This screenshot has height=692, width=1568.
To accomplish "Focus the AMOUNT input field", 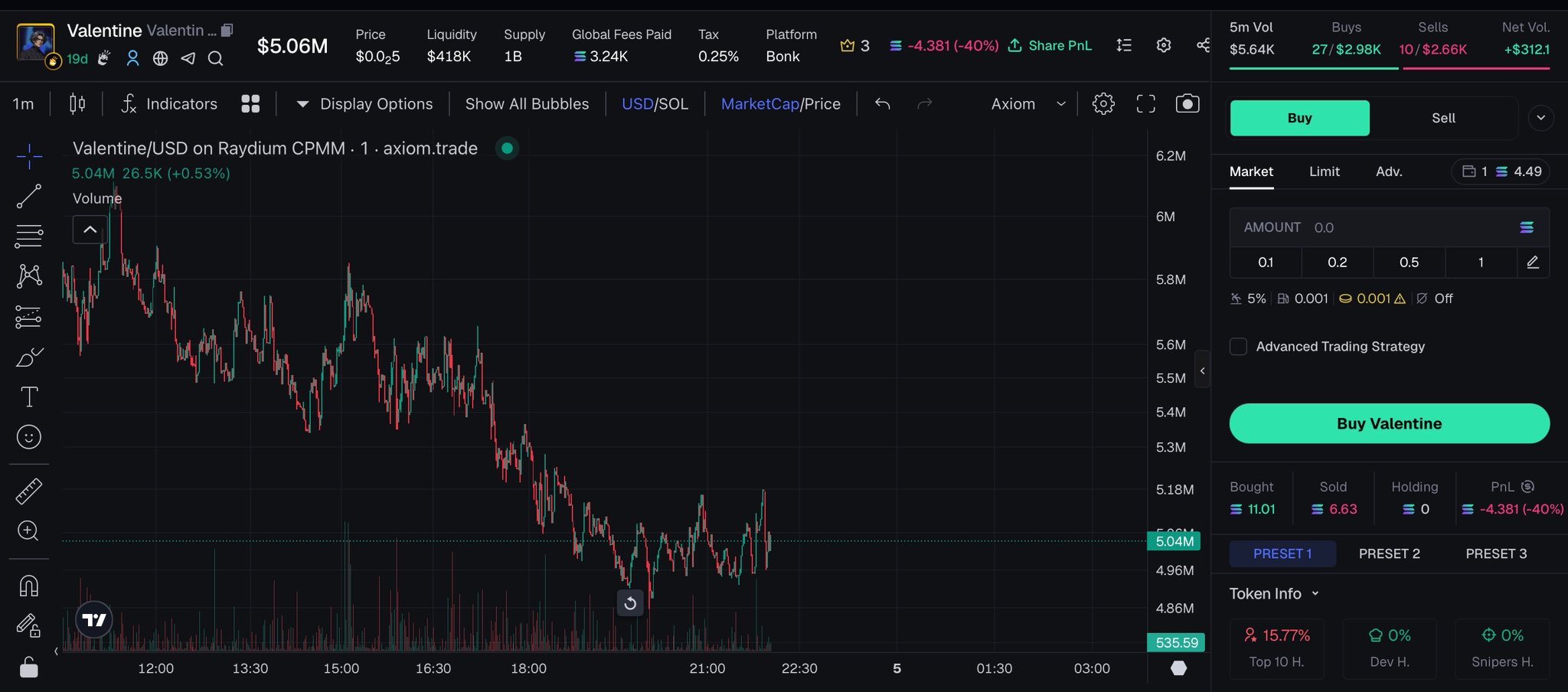I will (x=1390, y=227).
